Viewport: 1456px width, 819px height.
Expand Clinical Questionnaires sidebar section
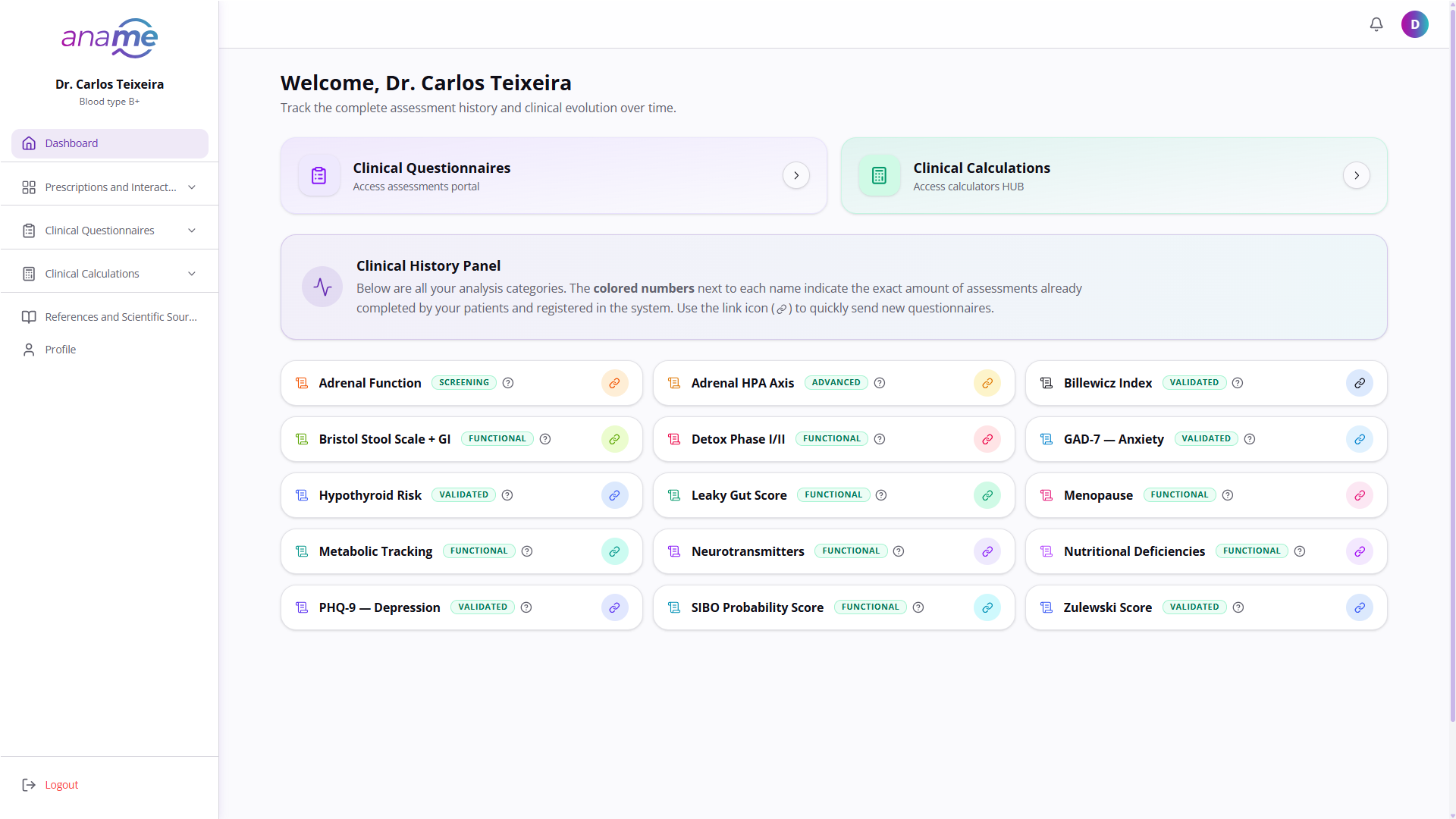click(x=110, y=231)
